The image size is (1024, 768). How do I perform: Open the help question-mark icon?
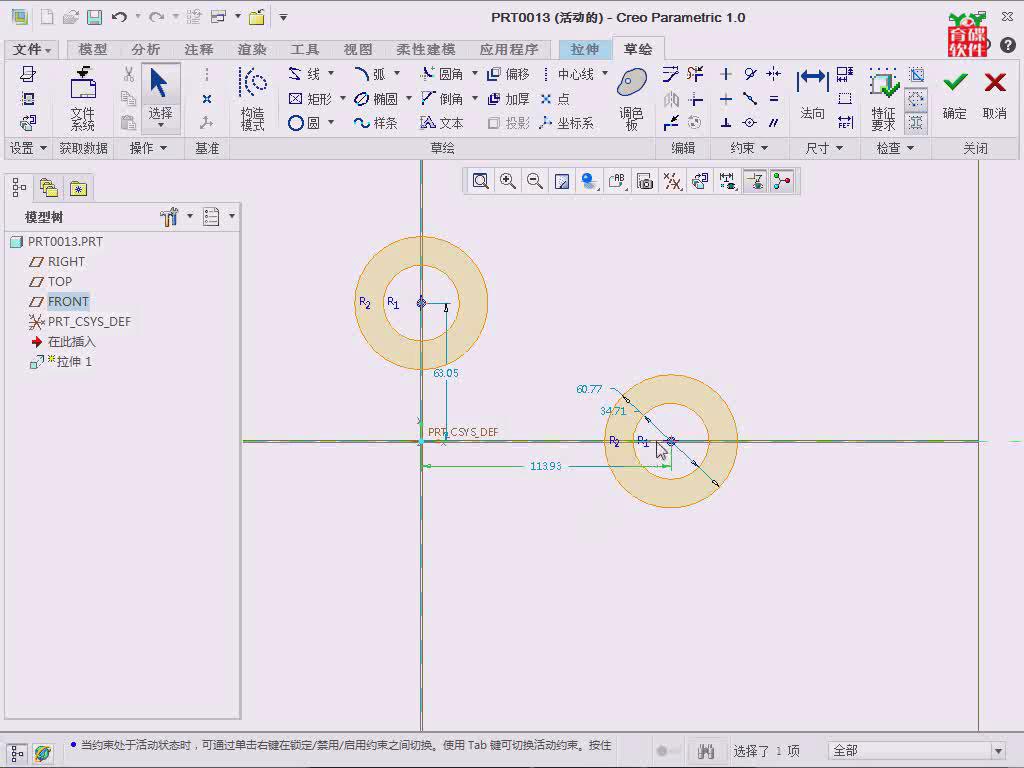(x=1008, y=45)
